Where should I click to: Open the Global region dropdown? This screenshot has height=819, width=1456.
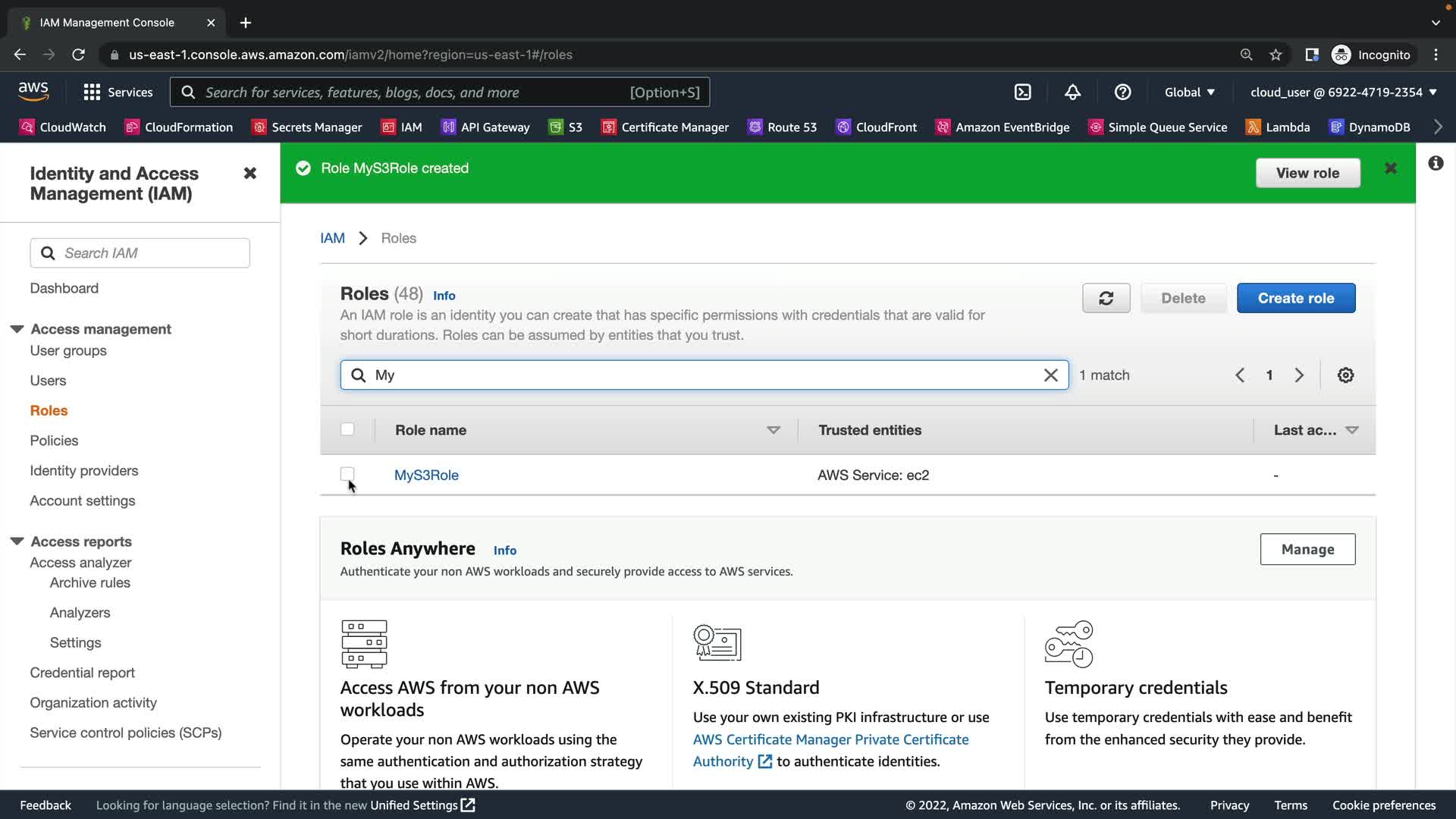coord(1189,93)
